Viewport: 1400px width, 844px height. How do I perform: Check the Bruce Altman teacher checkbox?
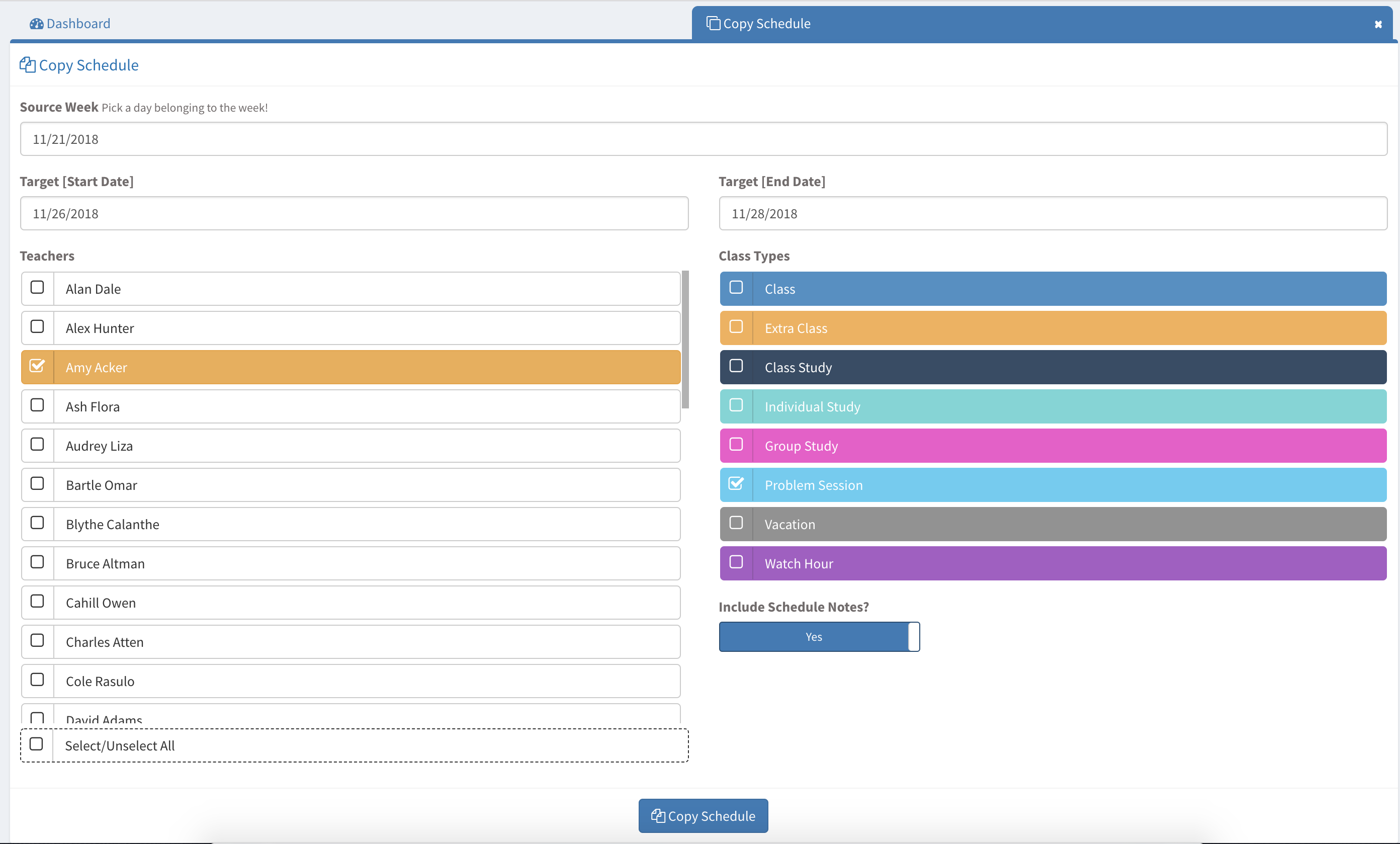click(x=38, y=562)
